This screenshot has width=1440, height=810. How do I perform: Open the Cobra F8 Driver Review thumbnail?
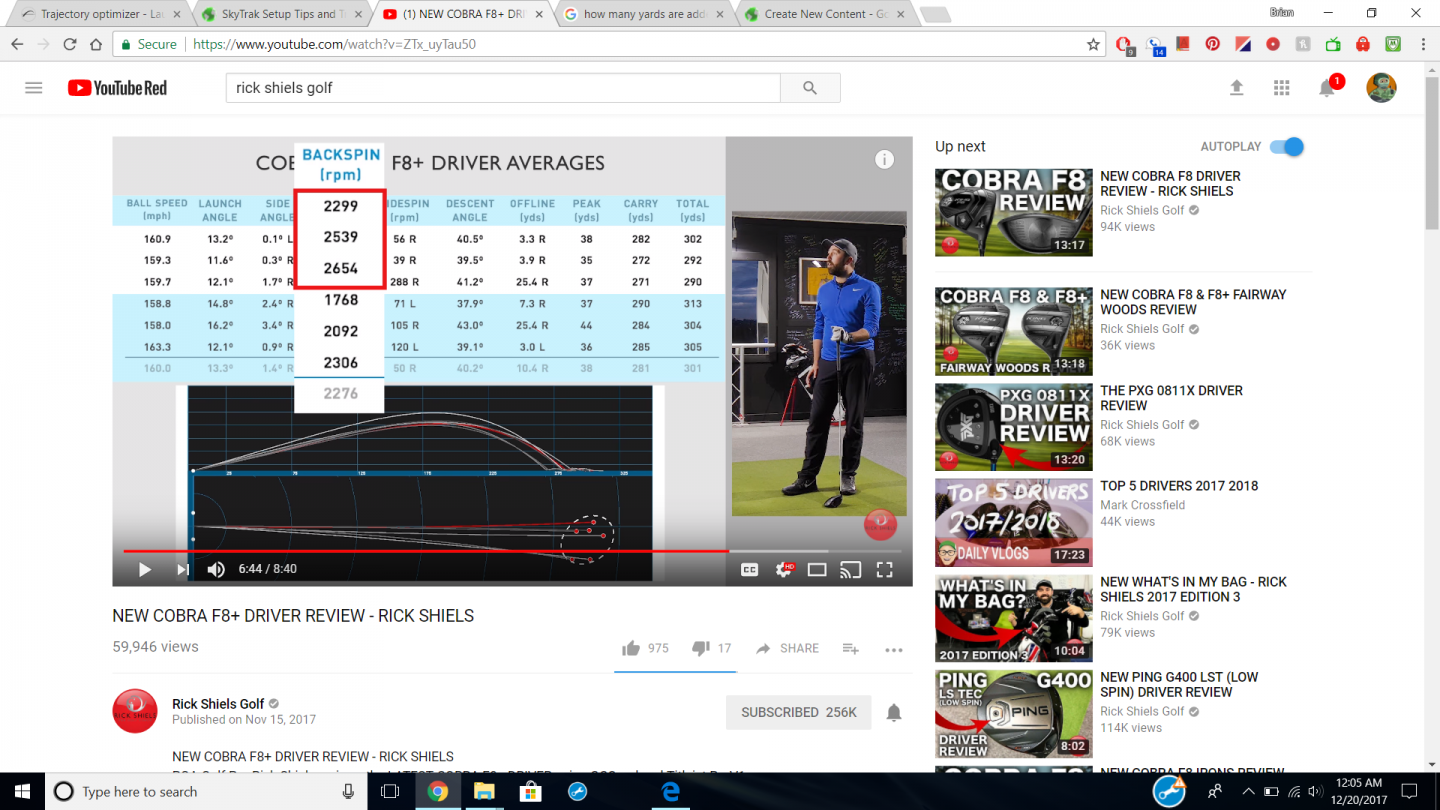click(x=1014, y=212)
